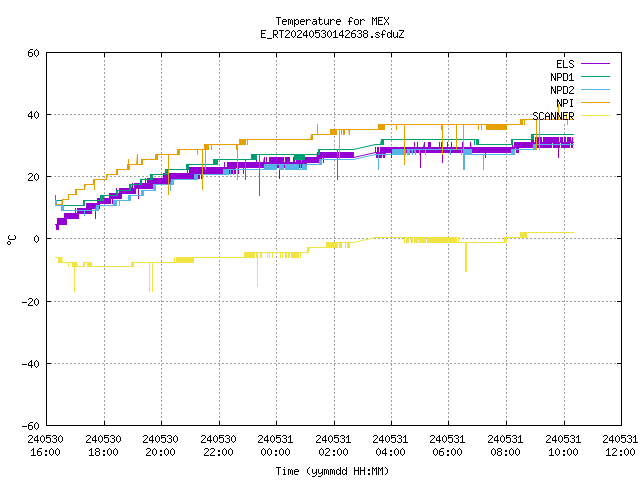Select the ELS legend label

click(x=565, y=64)
